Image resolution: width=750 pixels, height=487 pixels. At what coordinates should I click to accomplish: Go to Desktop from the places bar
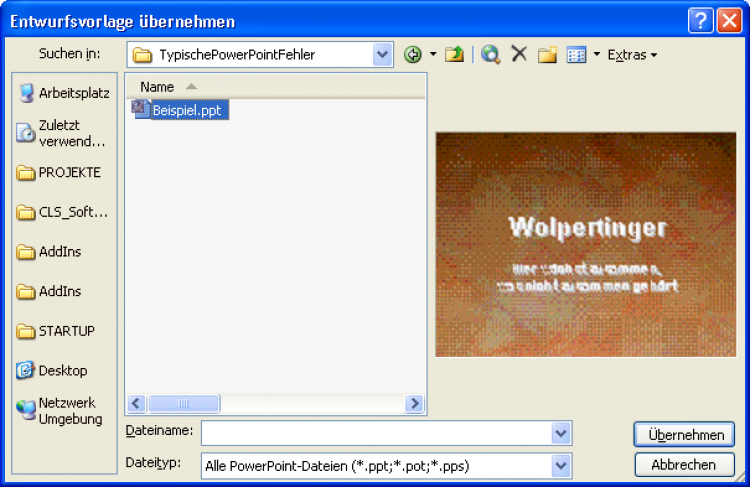coord(62,371)
